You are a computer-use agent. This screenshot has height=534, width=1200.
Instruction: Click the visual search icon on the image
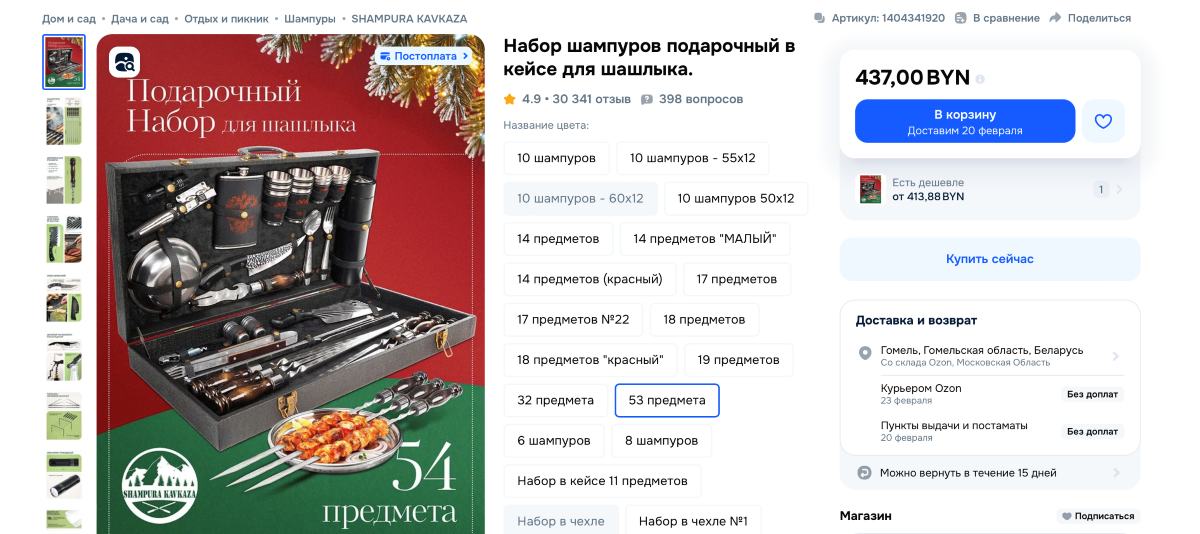click(125, 62)
